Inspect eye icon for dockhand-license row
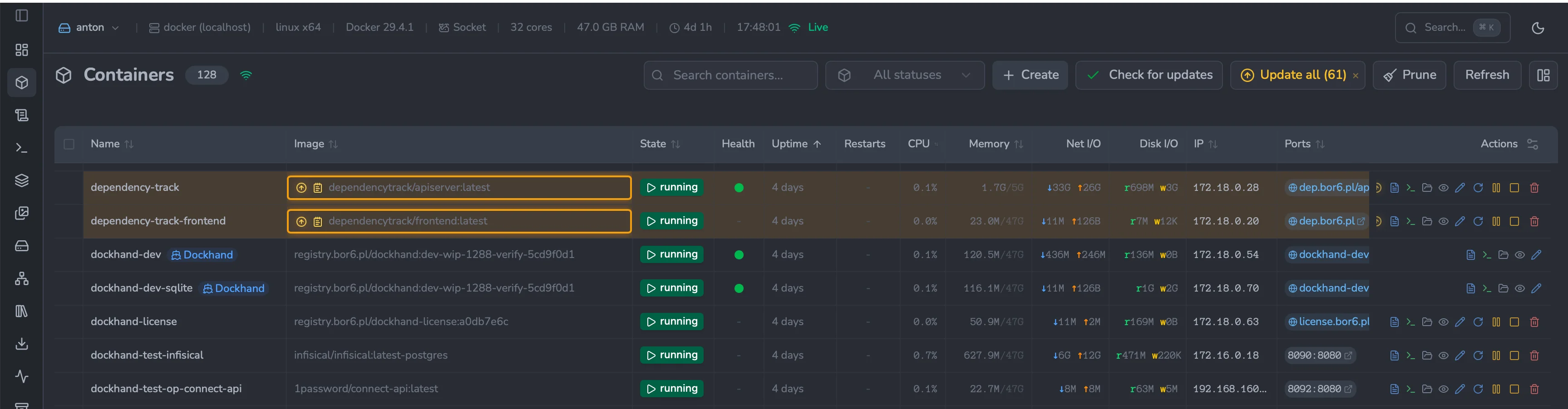The width and height of the screenshot is (1568, 409). [x=1443, y=322]
